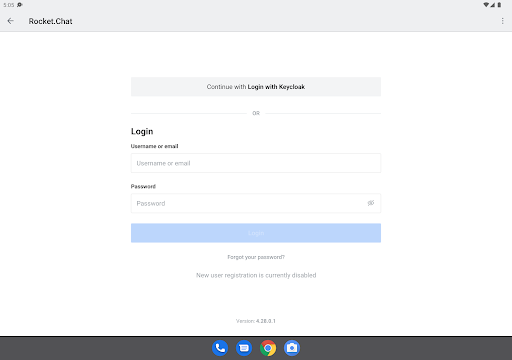Screen dimensions: 512x360
Task: Open the Phone app in dock
Action: pos(220,348)
